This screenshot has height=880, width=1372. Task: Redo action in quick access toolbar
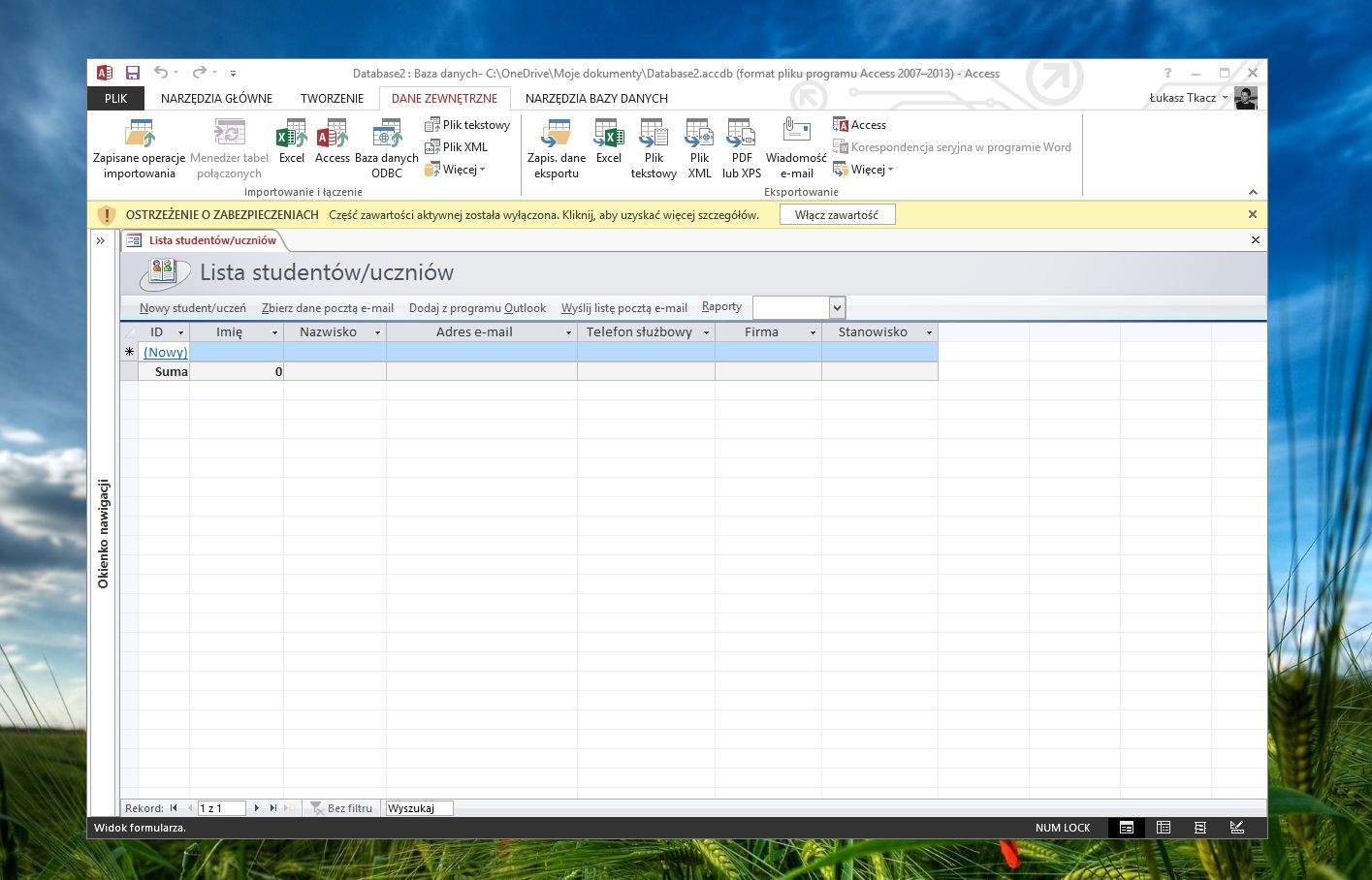click(199, 73)
